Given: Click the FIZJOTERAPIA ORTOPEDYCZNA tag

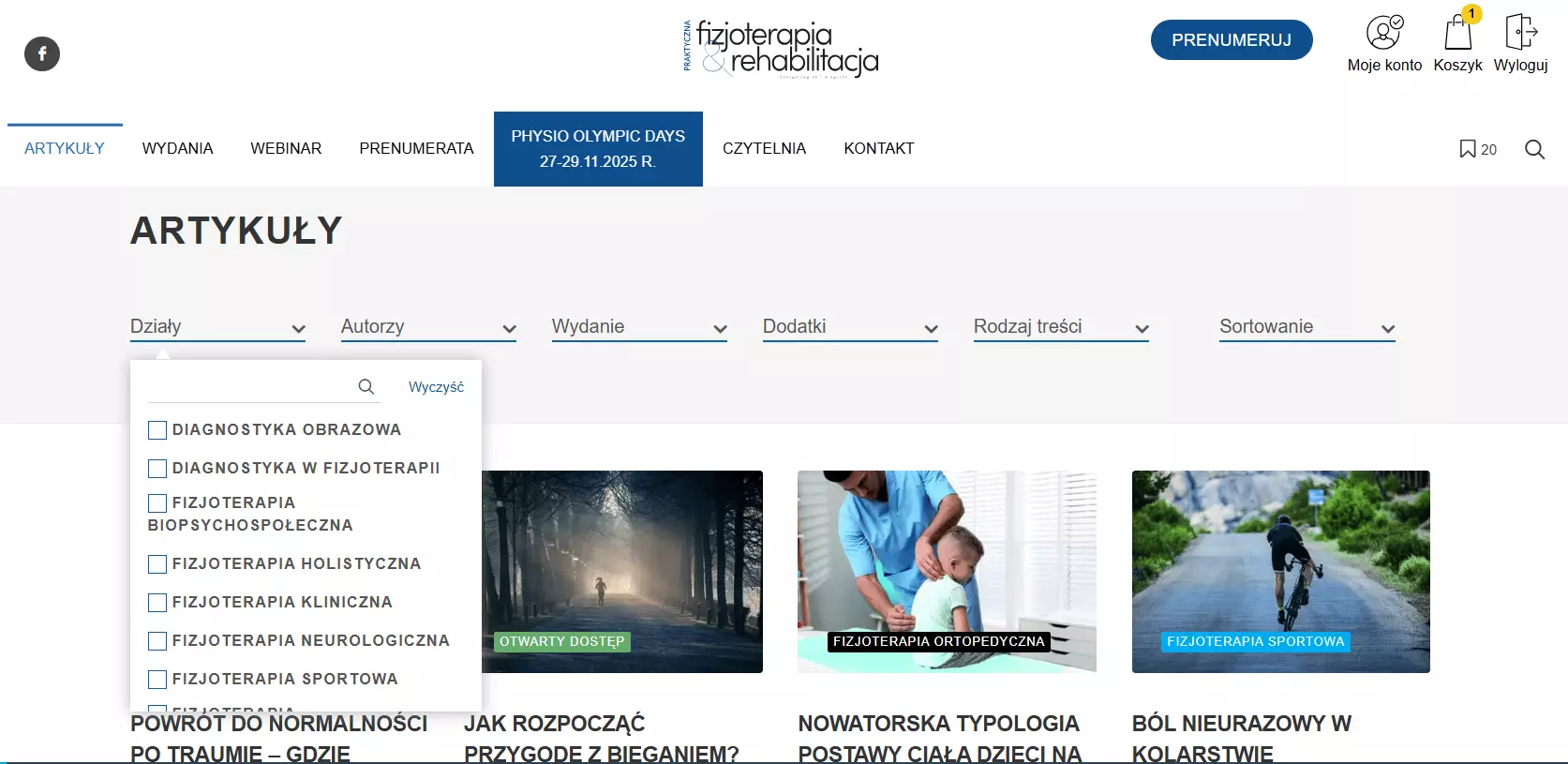Looking at the screenshot, I should [x=938, y=642].
